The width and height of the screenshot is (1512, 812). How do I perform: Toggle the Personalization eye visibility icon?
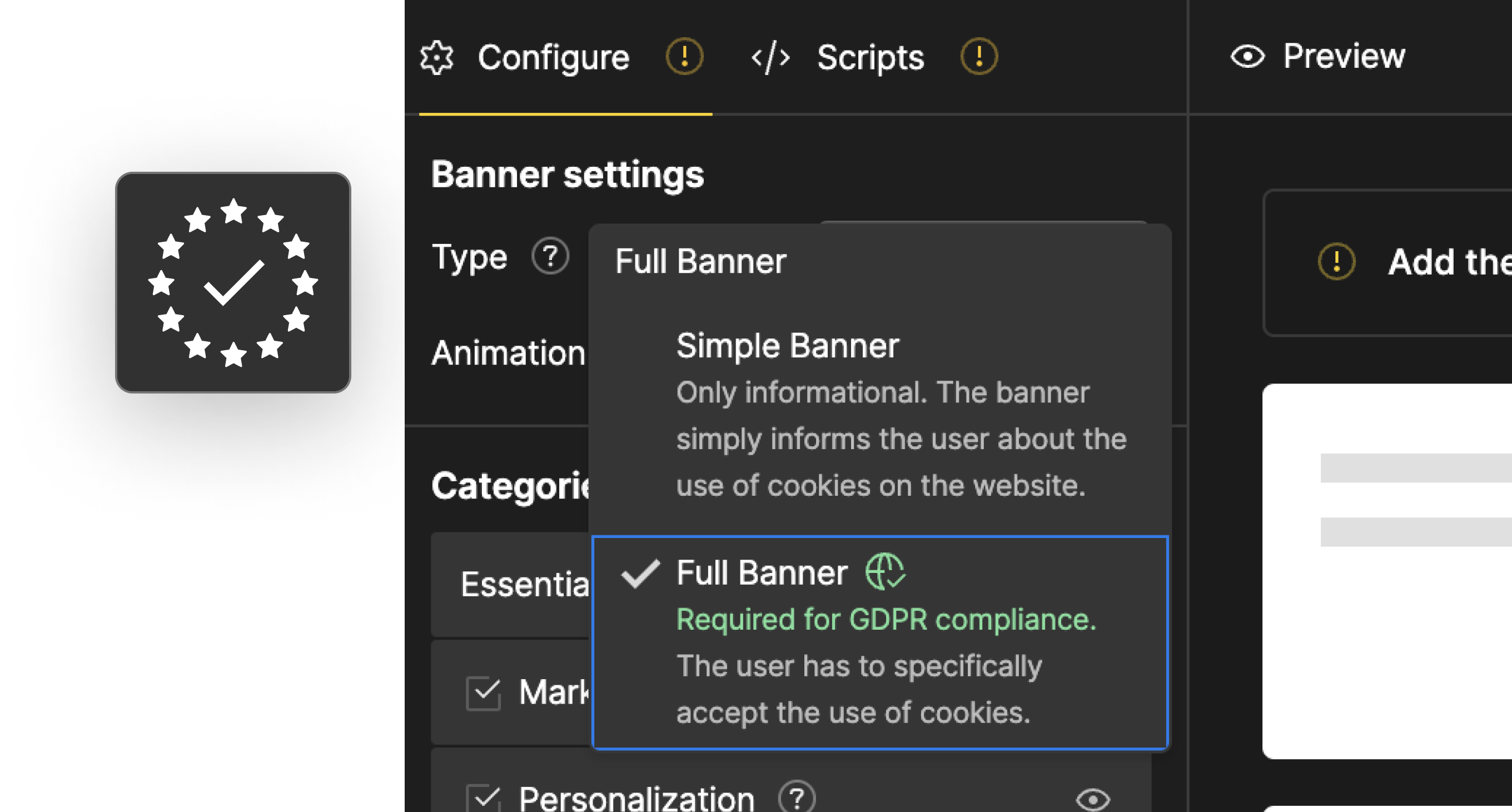coord(1093,799)
